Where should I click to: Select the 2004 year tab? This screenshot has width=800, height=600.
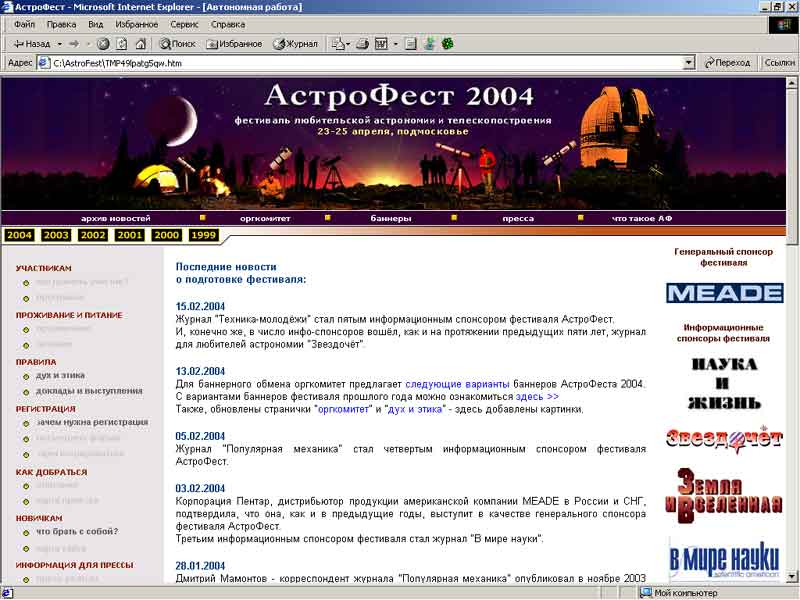[19, 235]
